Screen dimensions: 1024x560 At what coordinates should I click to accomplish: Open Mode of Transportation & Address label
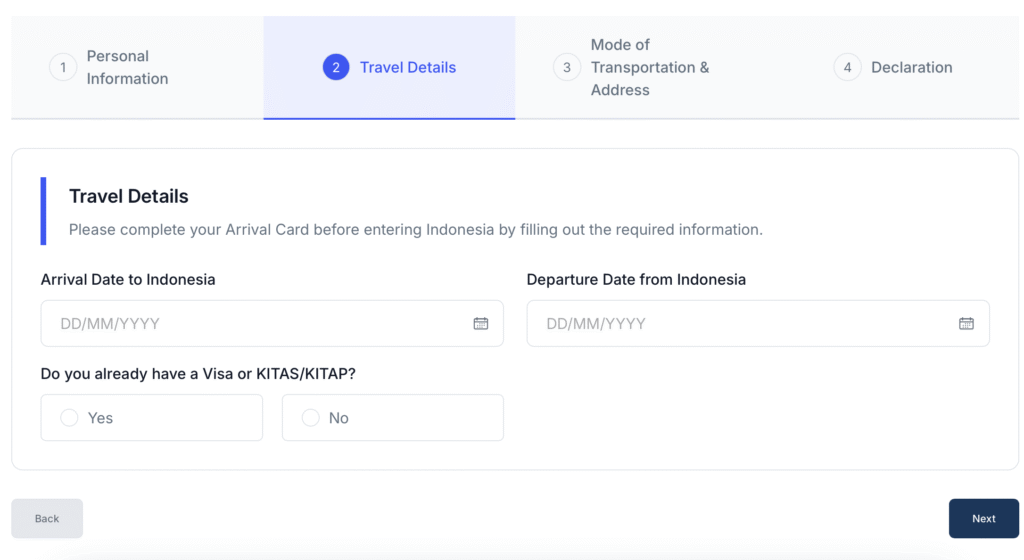coord(649,68)
